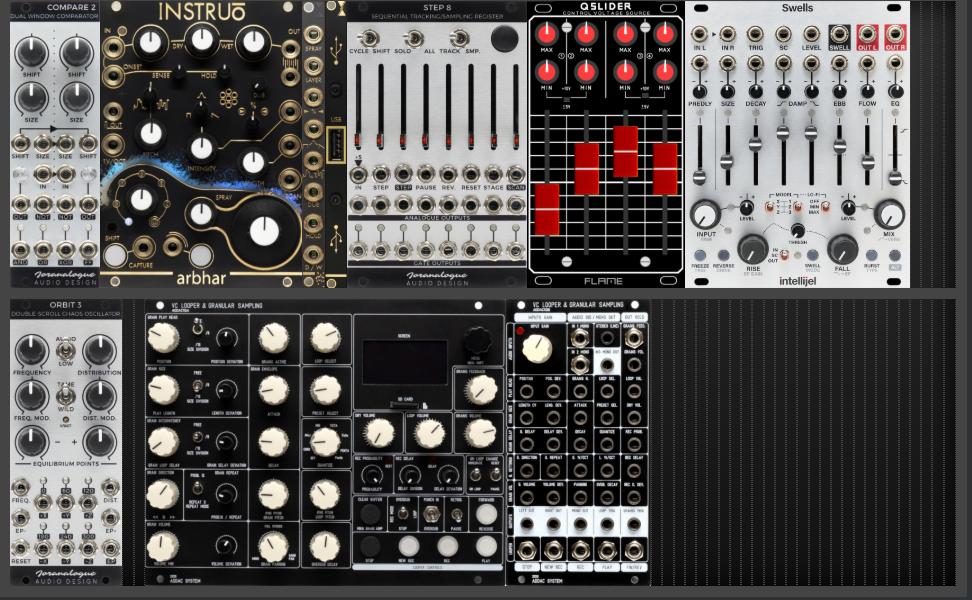This screenshot has height=600, width=972.
Task: Click the RESET jack on Orbit 3
Action: tap(20, 547)
